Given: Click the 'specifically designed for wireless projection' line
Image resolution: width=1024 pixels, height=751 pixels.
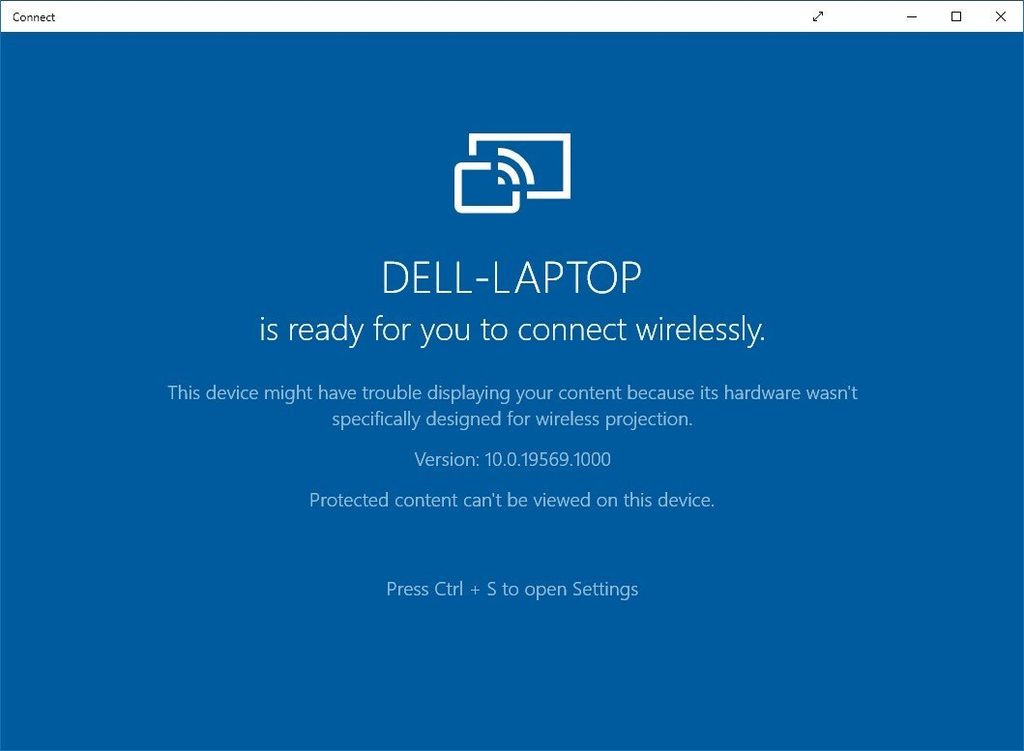Looking at the screenshot, I should [x=512, y=419].
